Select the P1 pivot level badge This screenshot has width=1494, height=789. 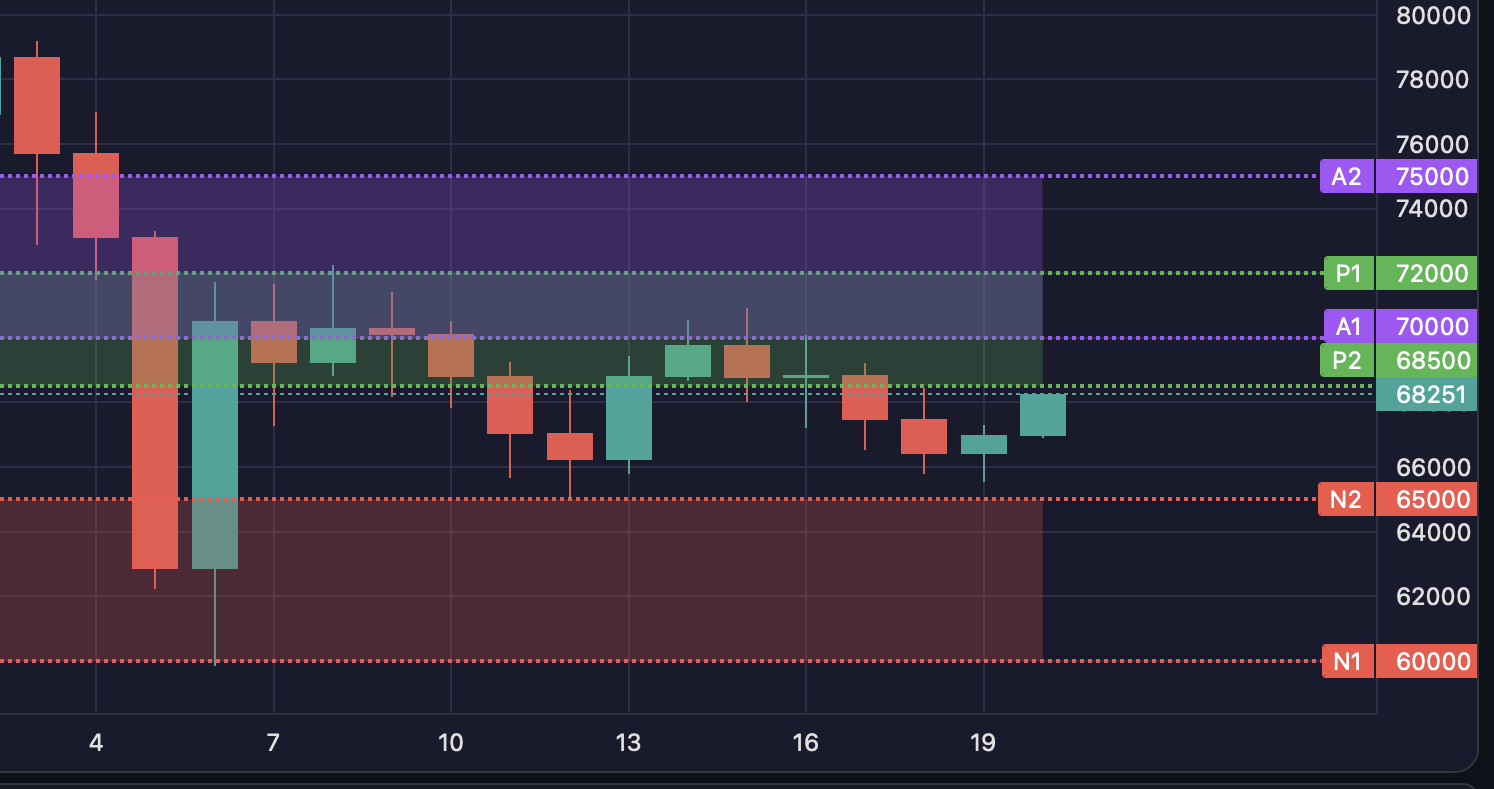point(1346,273)
